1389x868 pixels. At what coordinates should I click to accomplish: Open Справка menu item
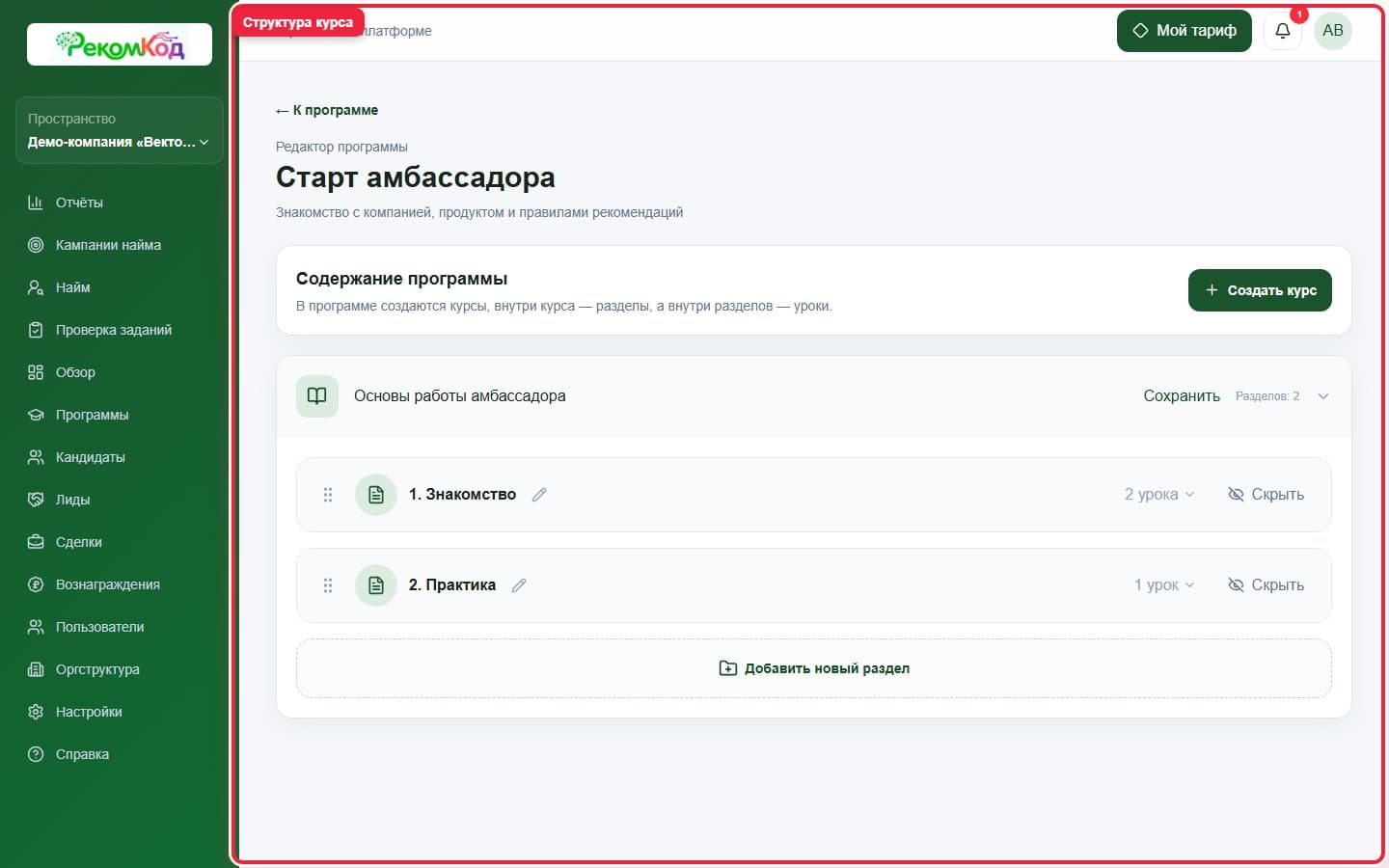[82, 754]
